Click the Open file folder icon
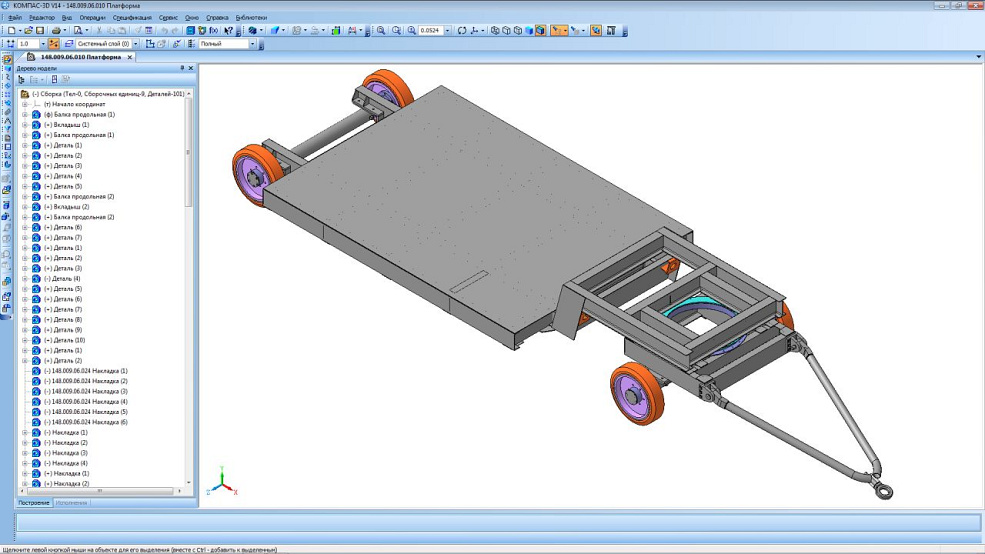Screen dimensions: 985x554 tap(28, 31)
